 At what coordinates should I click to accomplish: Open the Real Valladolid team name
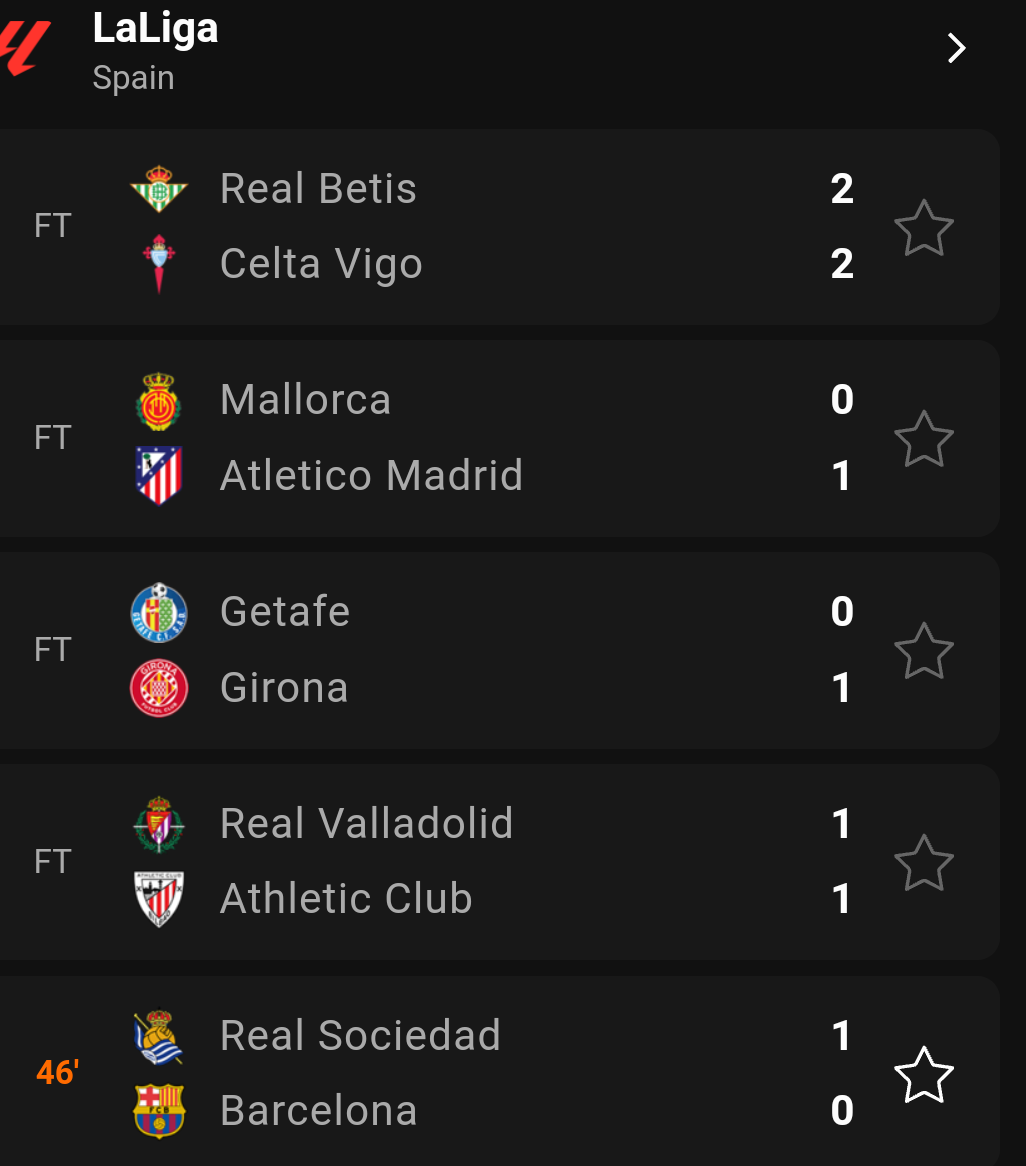coord(367,824)
